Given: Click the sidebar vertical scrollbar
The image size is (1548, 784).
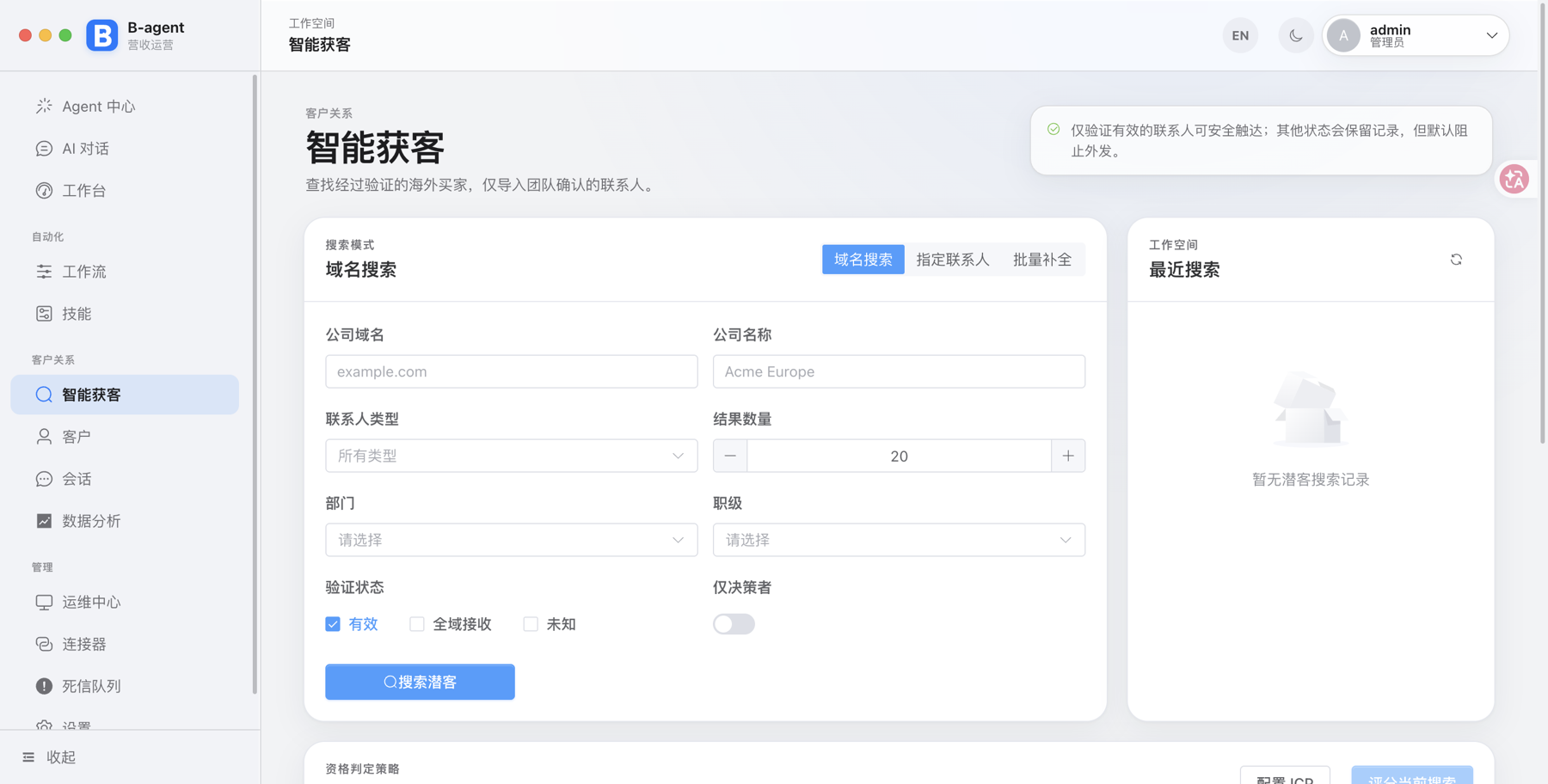Looking at the screenshot, I should (x=255, y=384).
